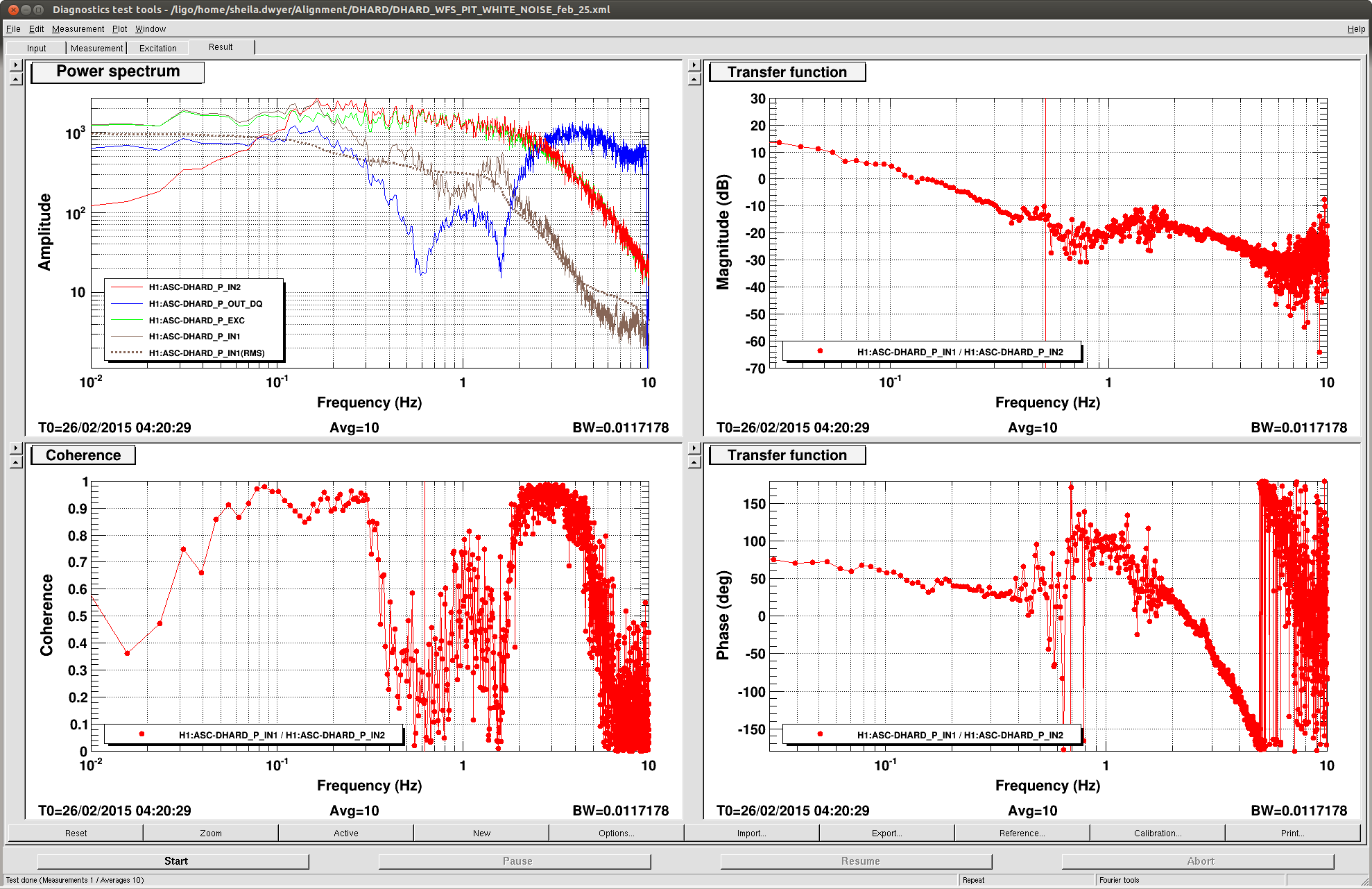Click Amplitude axis label on Power spectrum
Image resolution: width=1372 pixels, height=889 pixels.
click(x=45, y=232)
